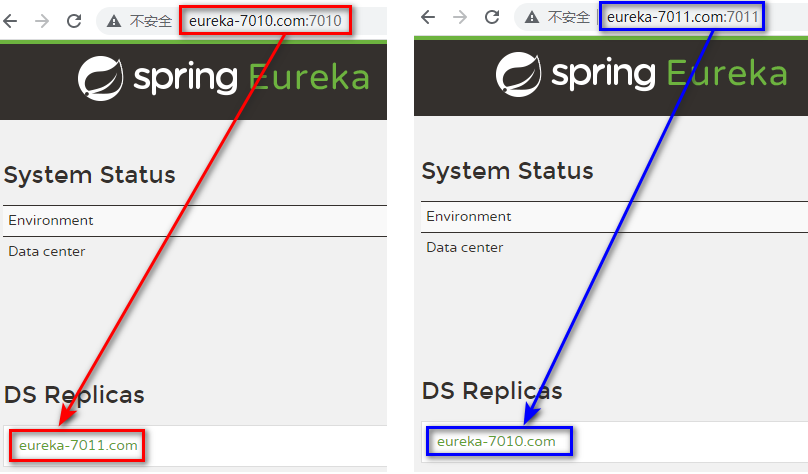Open the eureka-7011.com replica link

(x=78, y=445)
